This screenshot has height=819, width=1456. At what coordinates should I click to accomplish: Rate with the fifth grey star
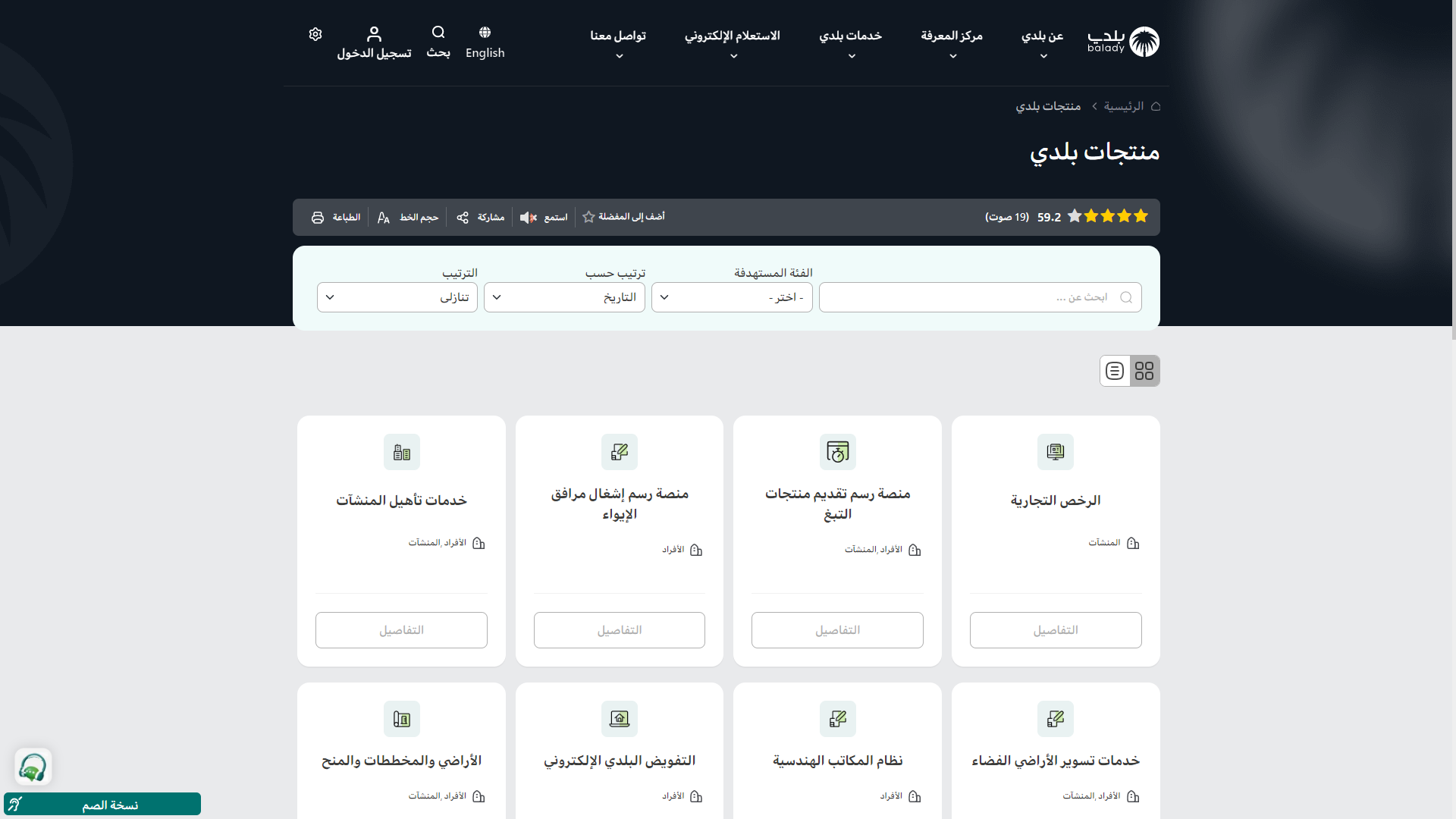[x=1075, y=217]
